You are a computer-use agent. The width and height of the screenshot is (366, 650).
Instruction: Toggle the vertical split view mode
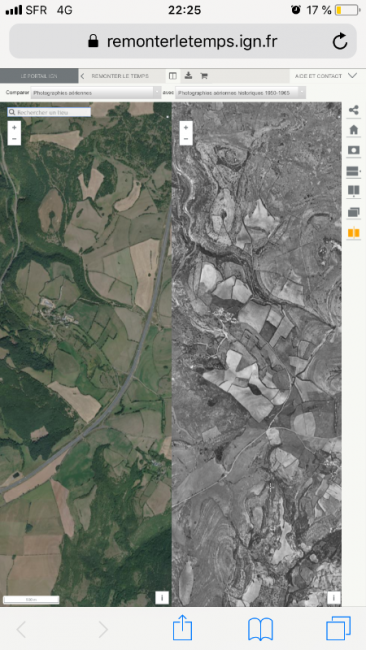click(353, 191)
